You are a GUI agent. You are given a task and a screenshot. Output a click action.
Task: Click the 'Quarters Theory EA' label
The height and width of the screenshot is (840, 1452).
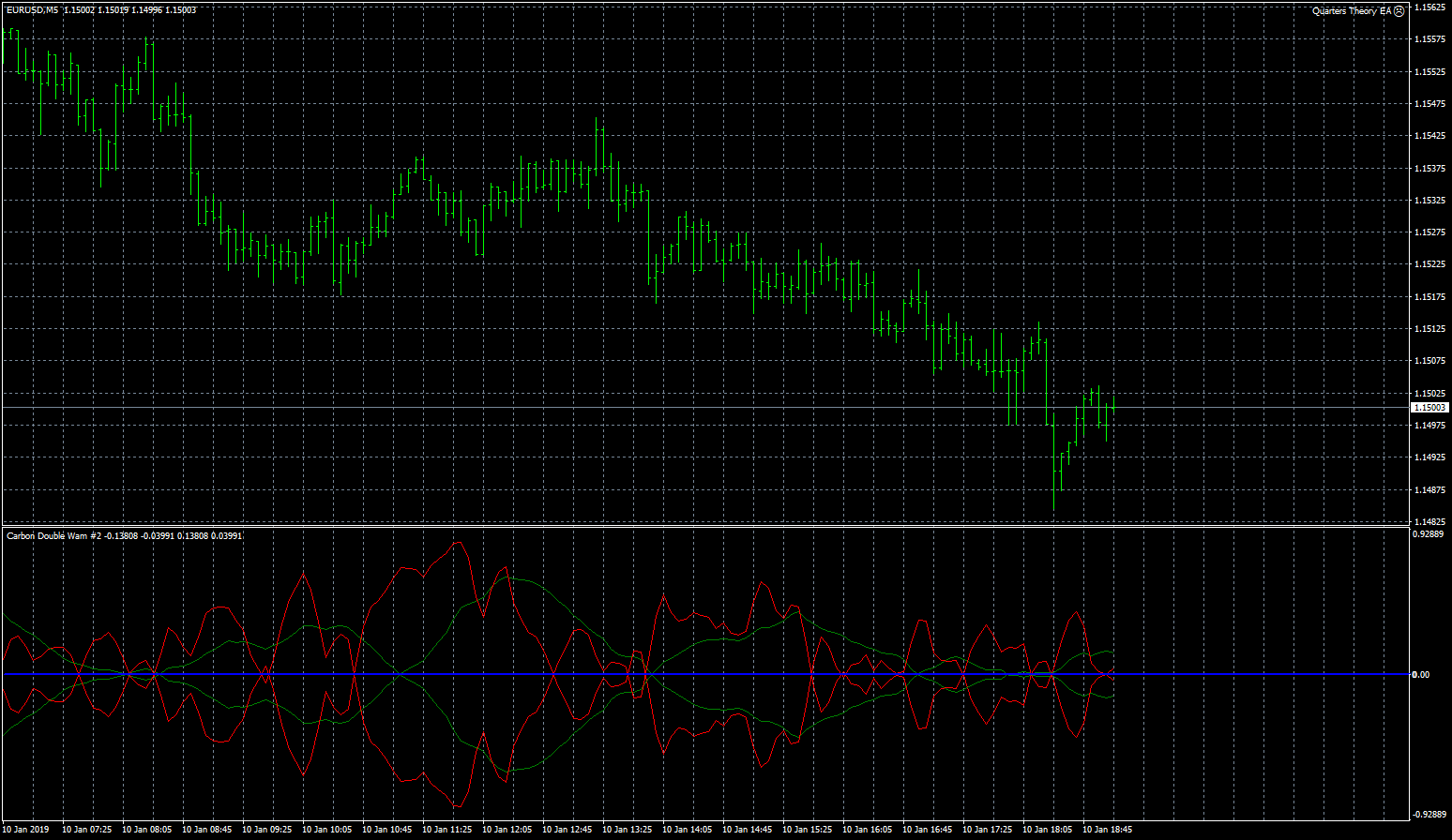point(1352,11)
